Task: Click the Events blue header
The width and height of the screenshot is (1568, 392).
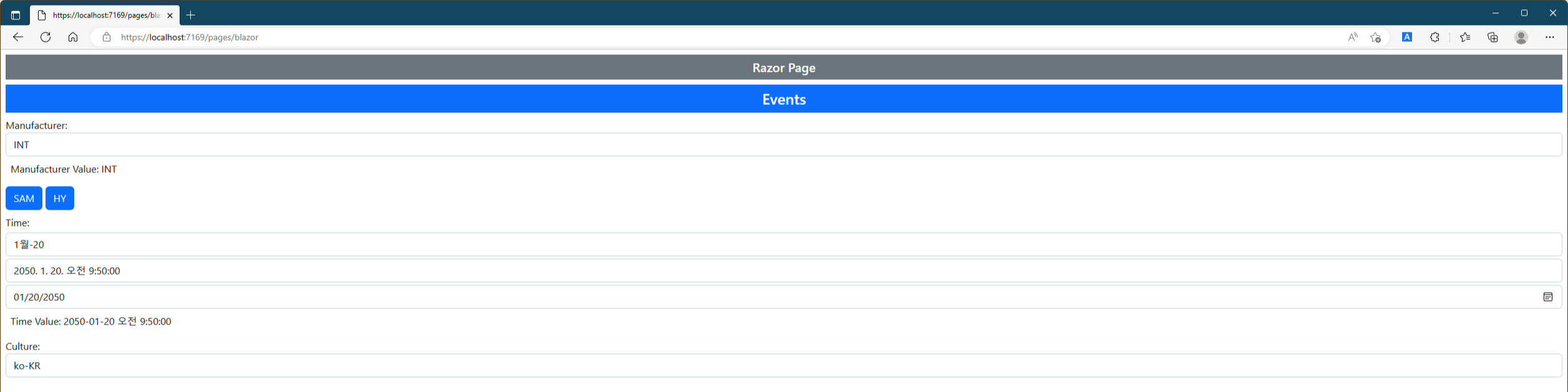Action: 784,99
